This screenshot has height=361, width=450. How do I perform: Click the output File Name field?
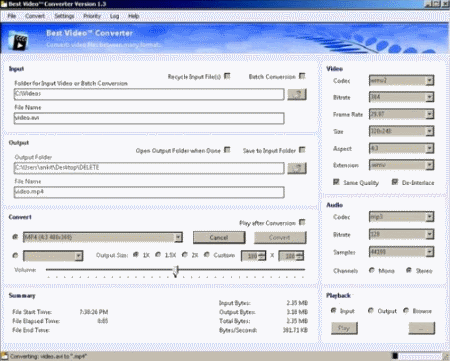click(149, 192)
